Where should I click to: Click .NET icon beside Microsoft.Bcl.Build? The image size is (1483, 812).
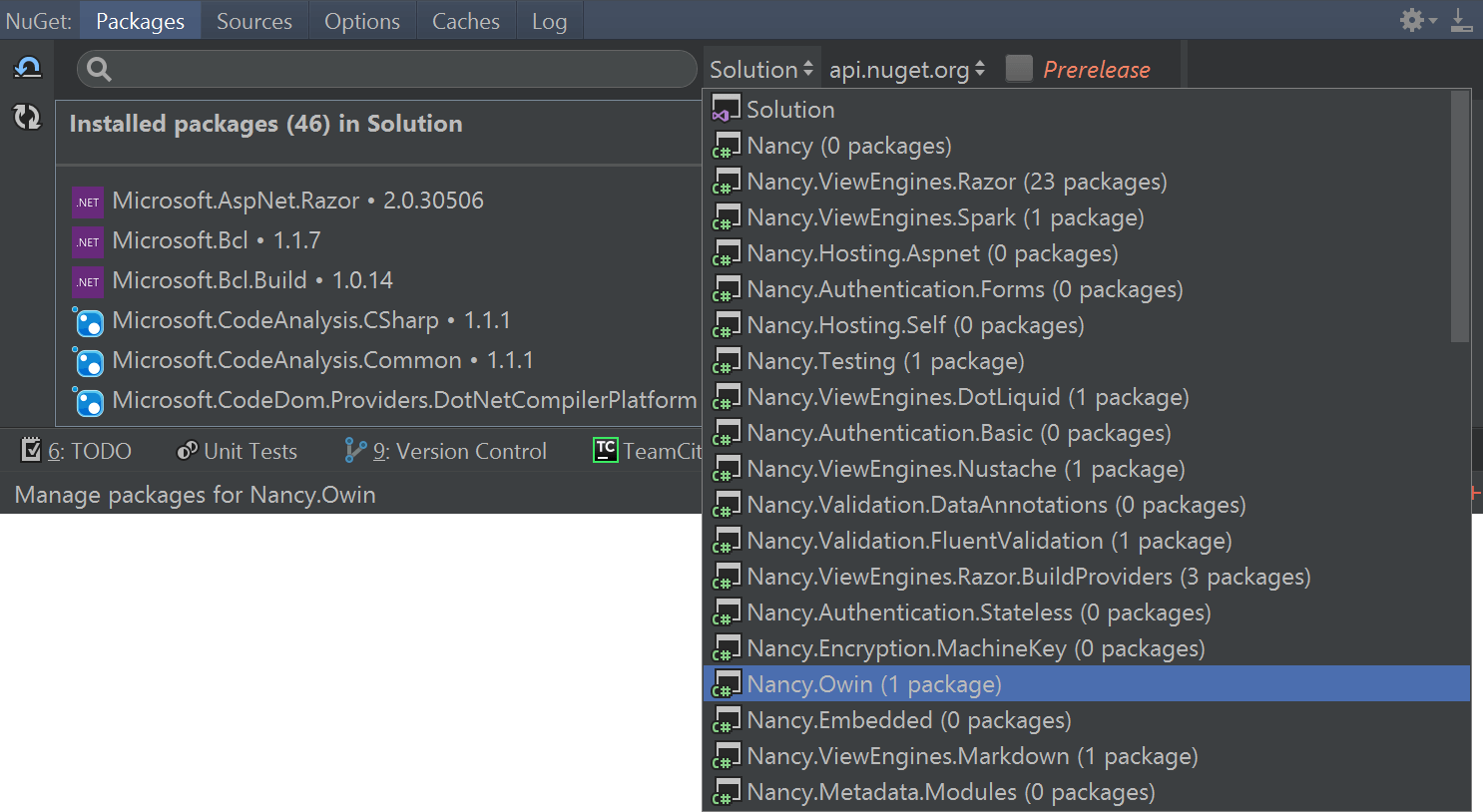tap(88, 282)
